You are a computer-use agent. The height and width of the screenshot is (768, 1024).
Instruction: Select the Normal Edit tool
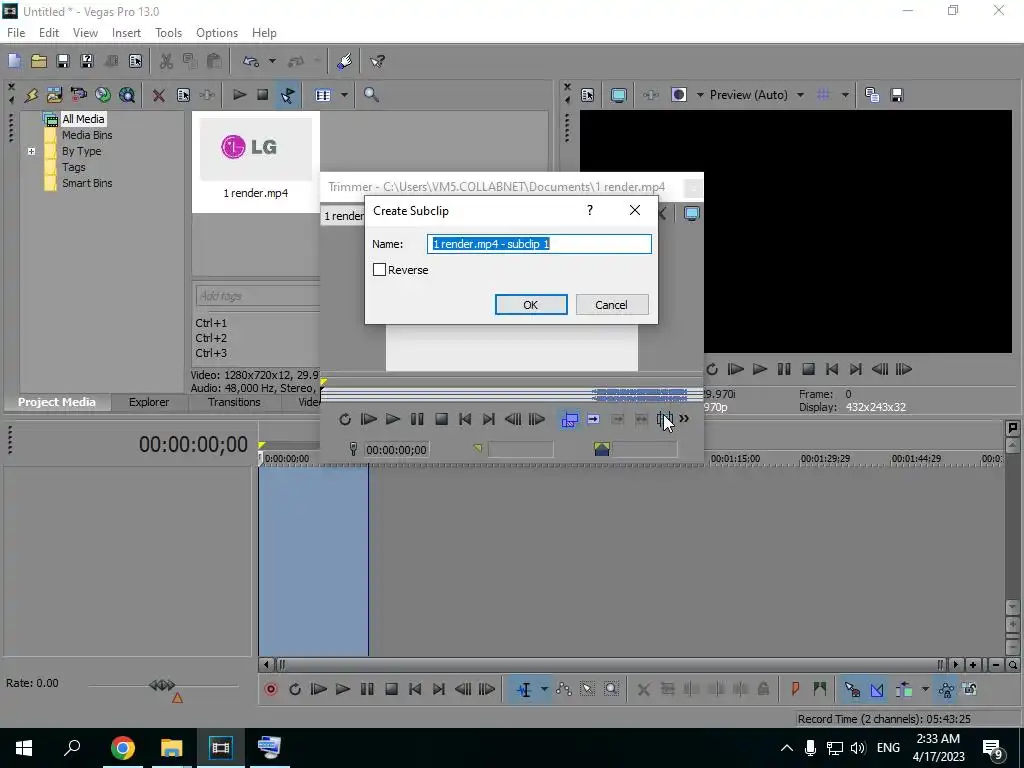click(524, 689)
